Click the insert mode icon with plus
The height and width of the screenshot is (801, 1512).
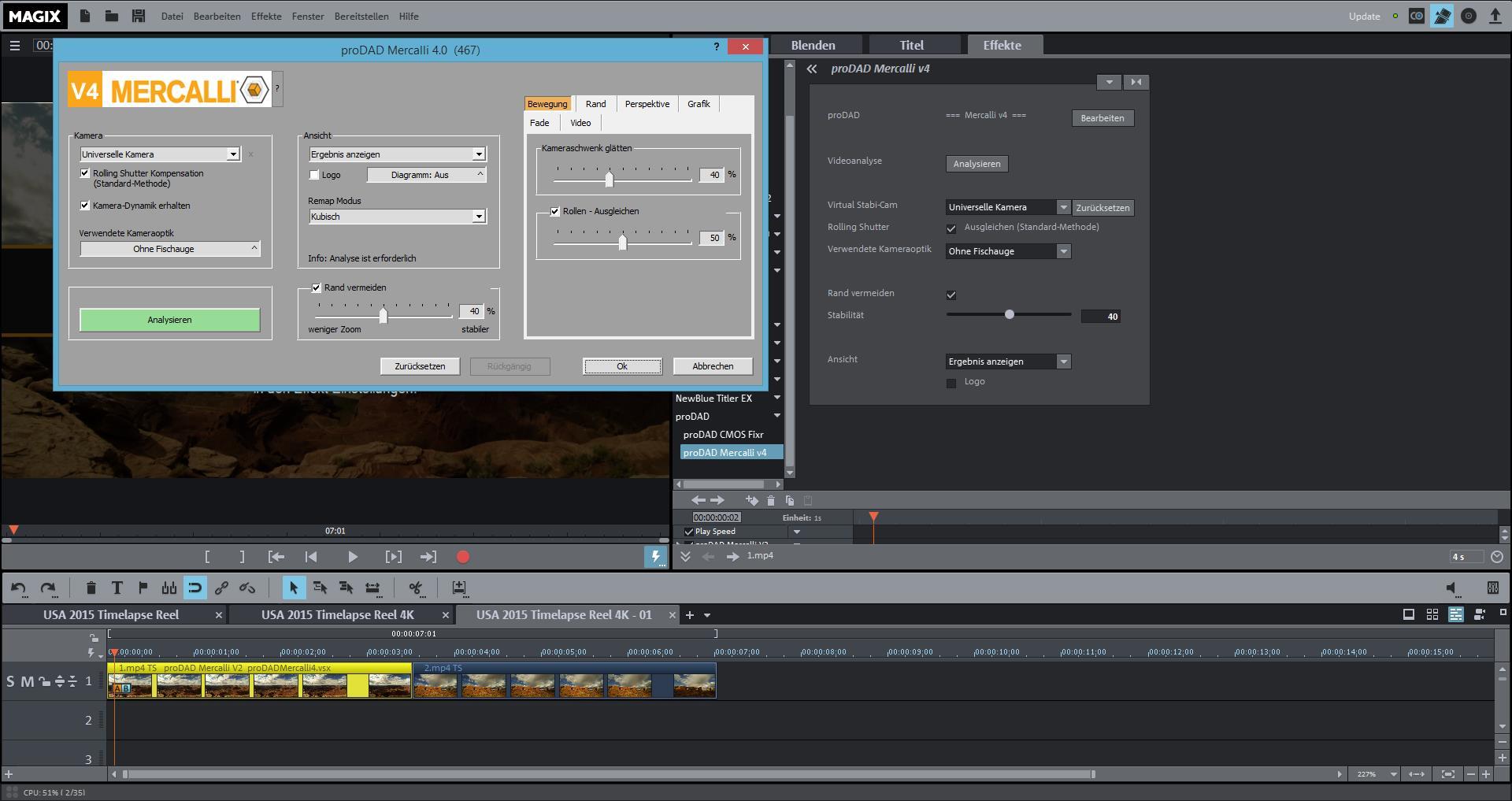(459, 588)
